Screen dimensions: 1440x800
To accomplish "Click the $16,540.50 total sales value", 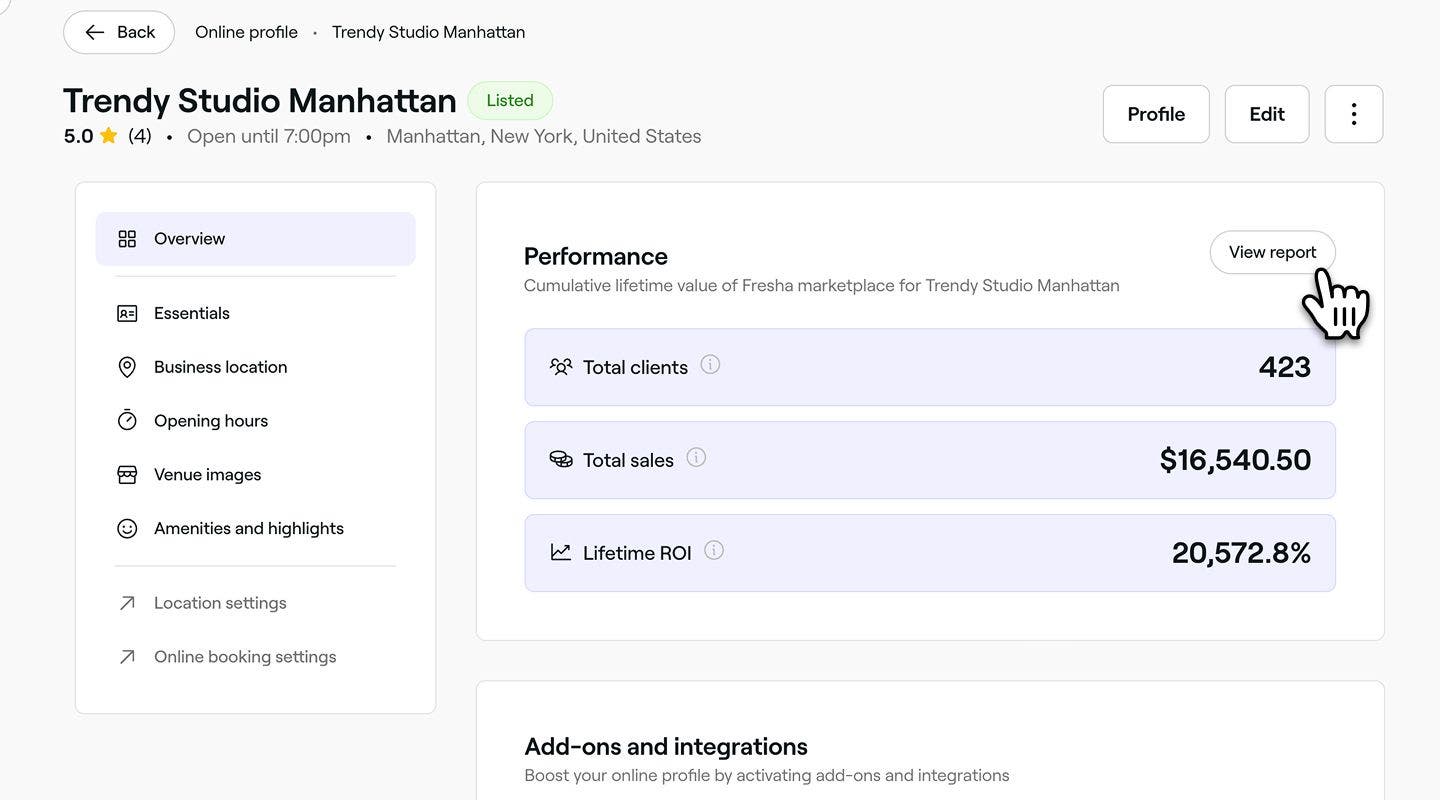I will (x=1235, y=460).
